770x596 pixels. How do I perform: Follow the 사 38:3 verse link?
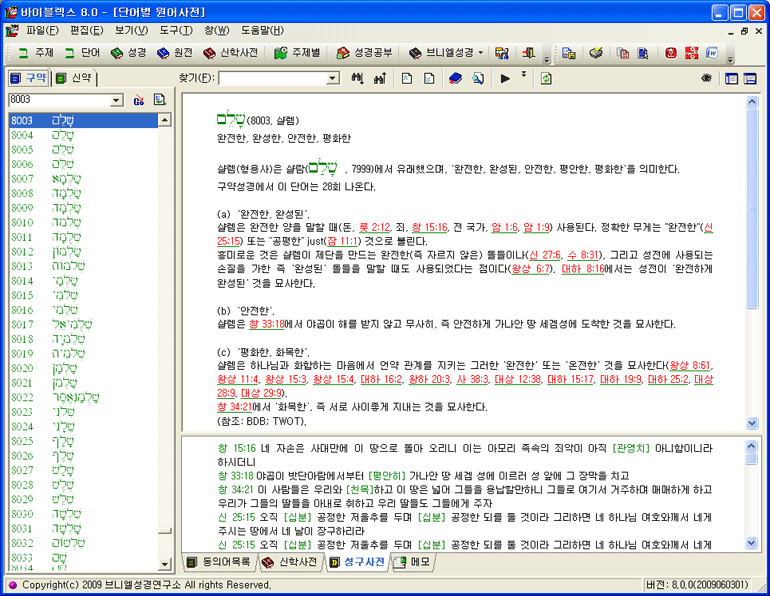click(x=472, y=379)
